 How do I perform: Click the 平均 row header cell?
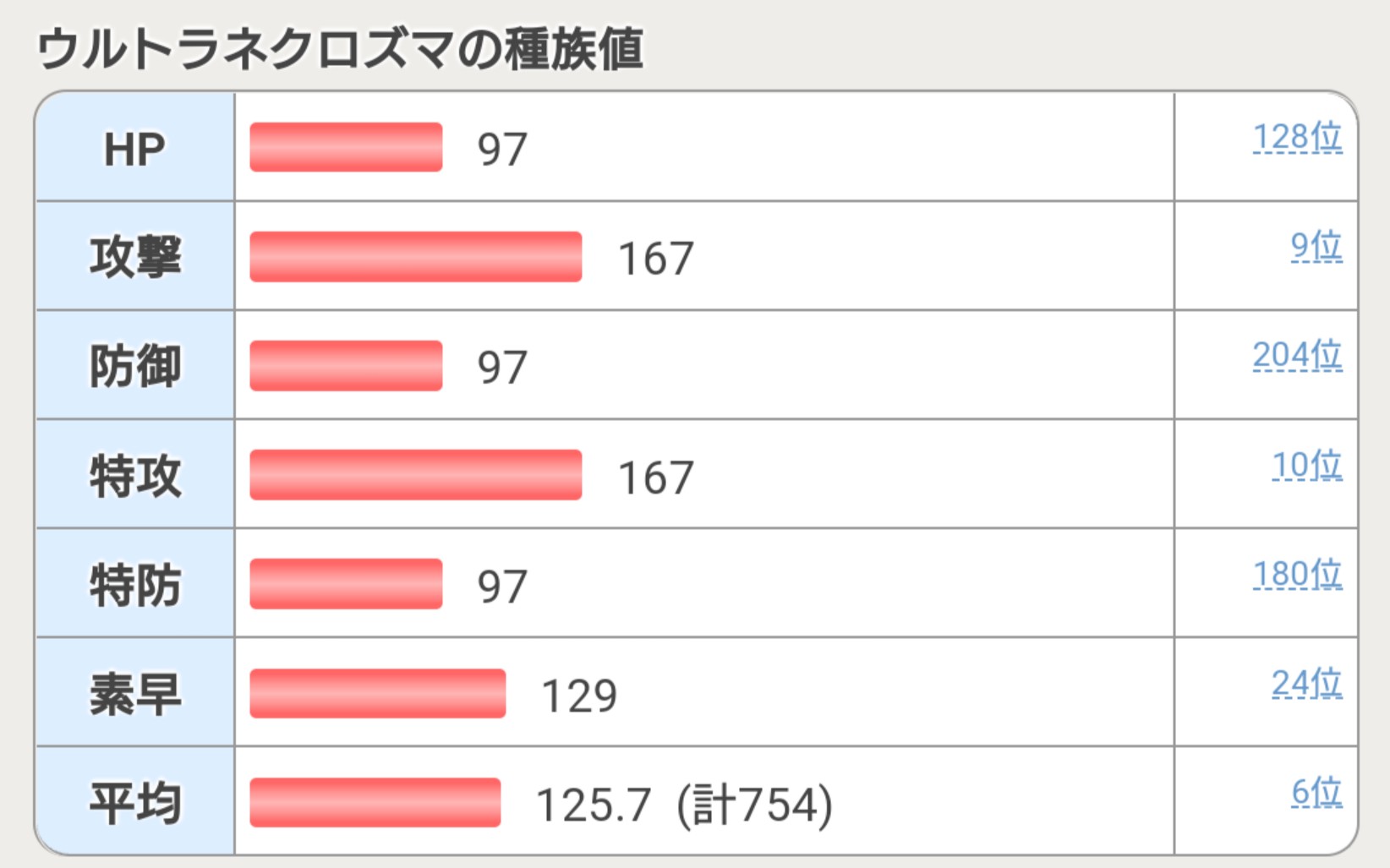pos(134,802)
